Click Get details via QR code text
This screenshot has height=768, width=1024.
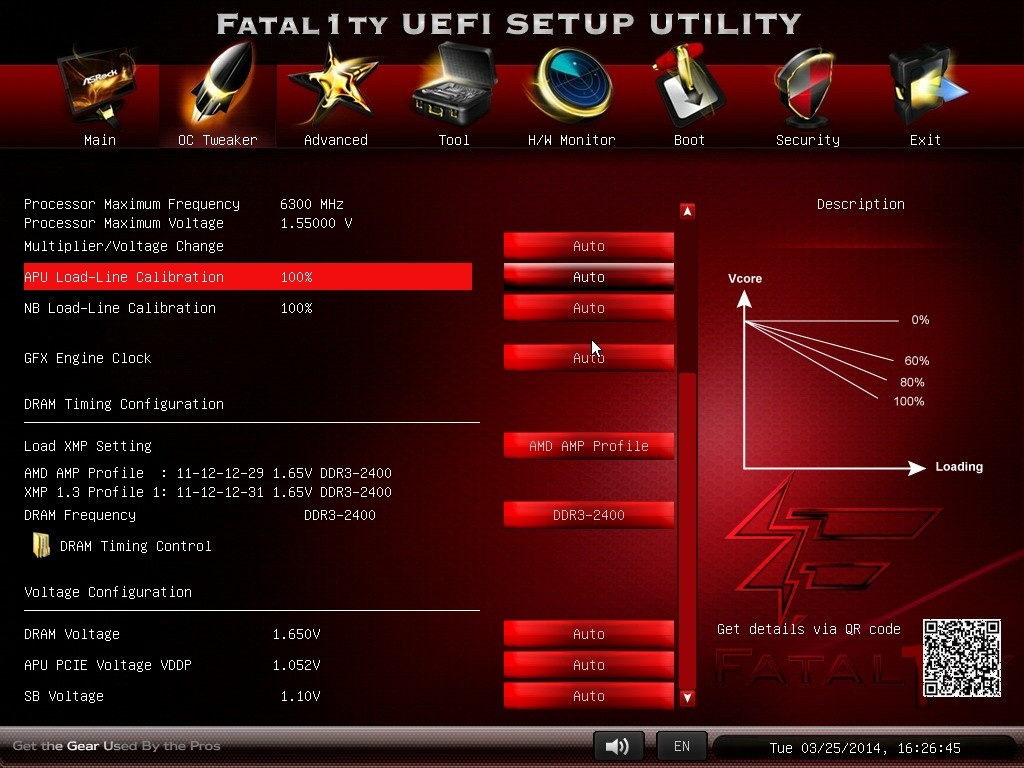[808, 629]
